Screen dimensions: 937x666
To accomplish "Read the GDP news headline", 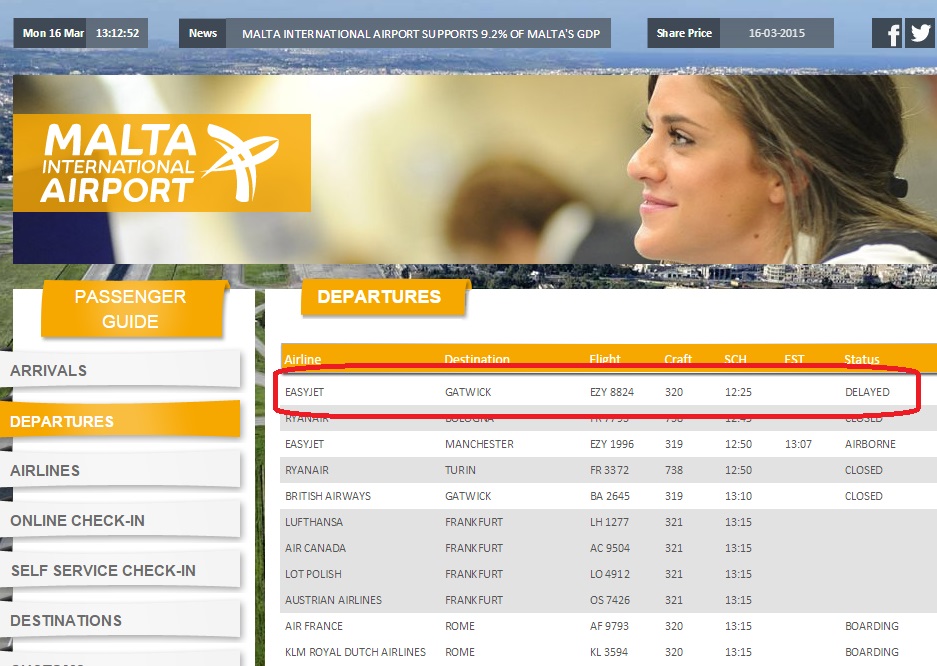I will coord(421,34).
